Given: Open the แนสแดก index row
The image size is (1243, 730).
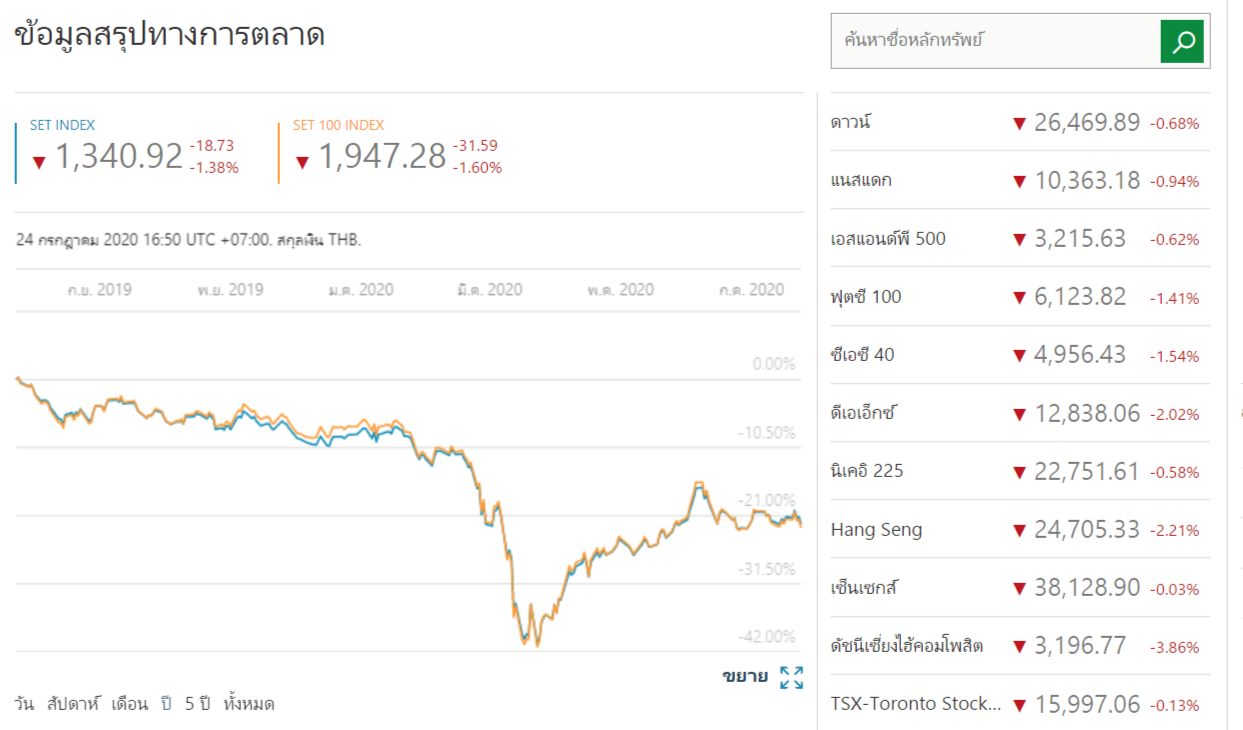Looking at the screenshot, I should coord(861,181).
